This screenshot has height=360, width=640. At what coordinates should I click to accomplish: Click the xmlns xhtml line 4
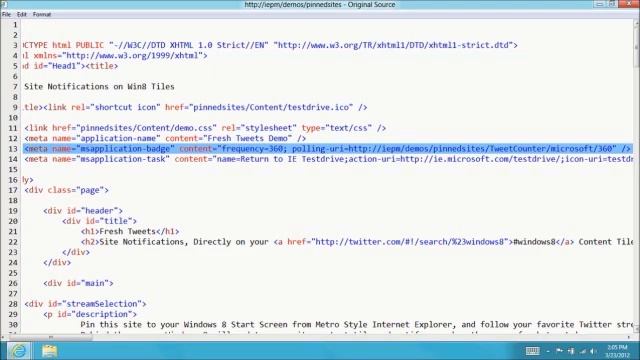pyautogui.click(x=115, y=56)
